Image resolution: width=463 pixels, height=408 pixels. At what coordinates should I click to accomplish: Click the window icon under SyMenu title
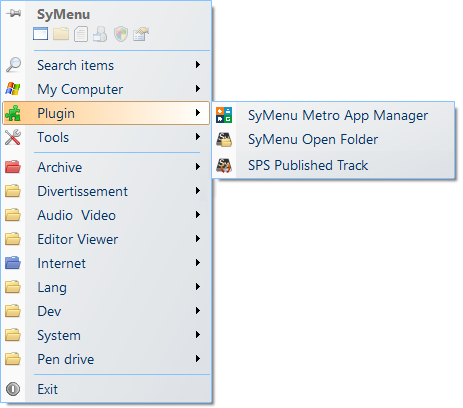(41, 34)
